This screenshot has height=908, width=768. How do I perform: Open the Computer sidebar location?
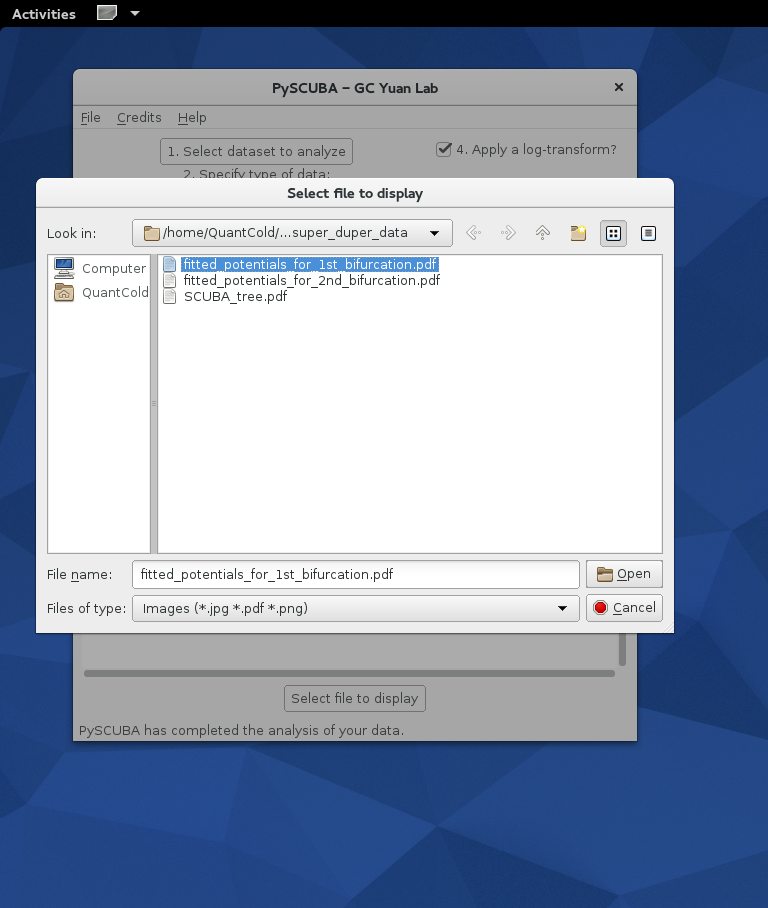(x=100, y=268)
